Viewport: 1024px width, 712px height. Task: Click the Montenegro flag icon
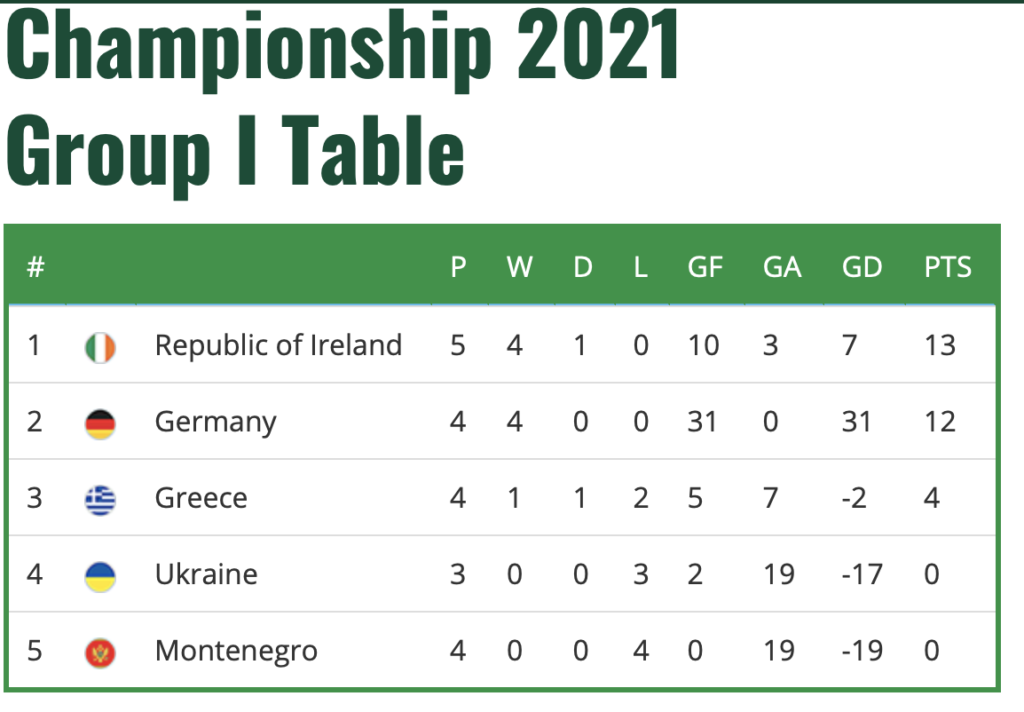(101, 653)
